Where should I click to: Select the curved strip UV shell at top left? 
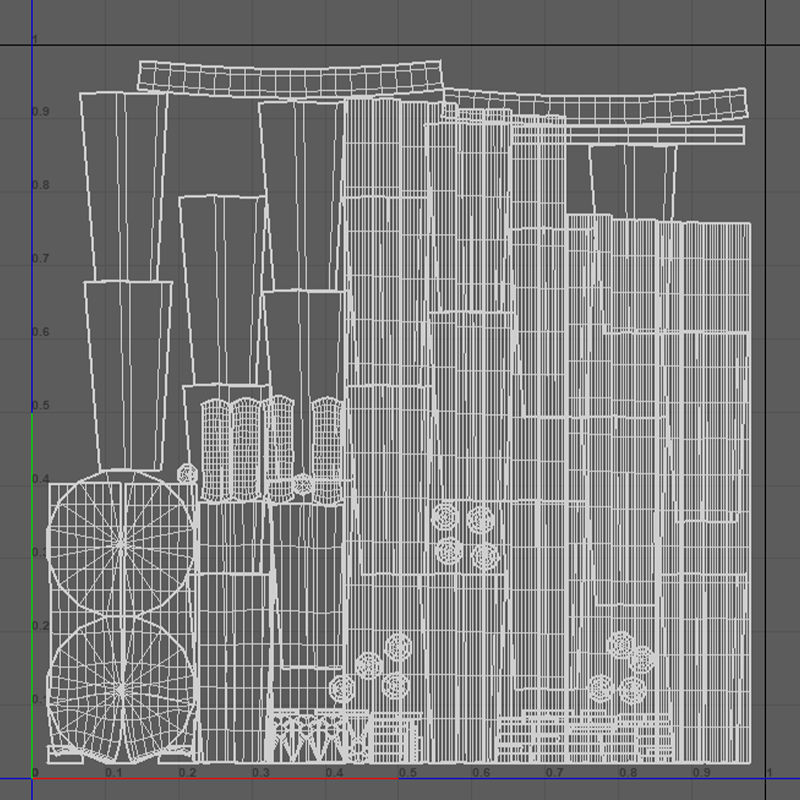(x=290, y=79)
